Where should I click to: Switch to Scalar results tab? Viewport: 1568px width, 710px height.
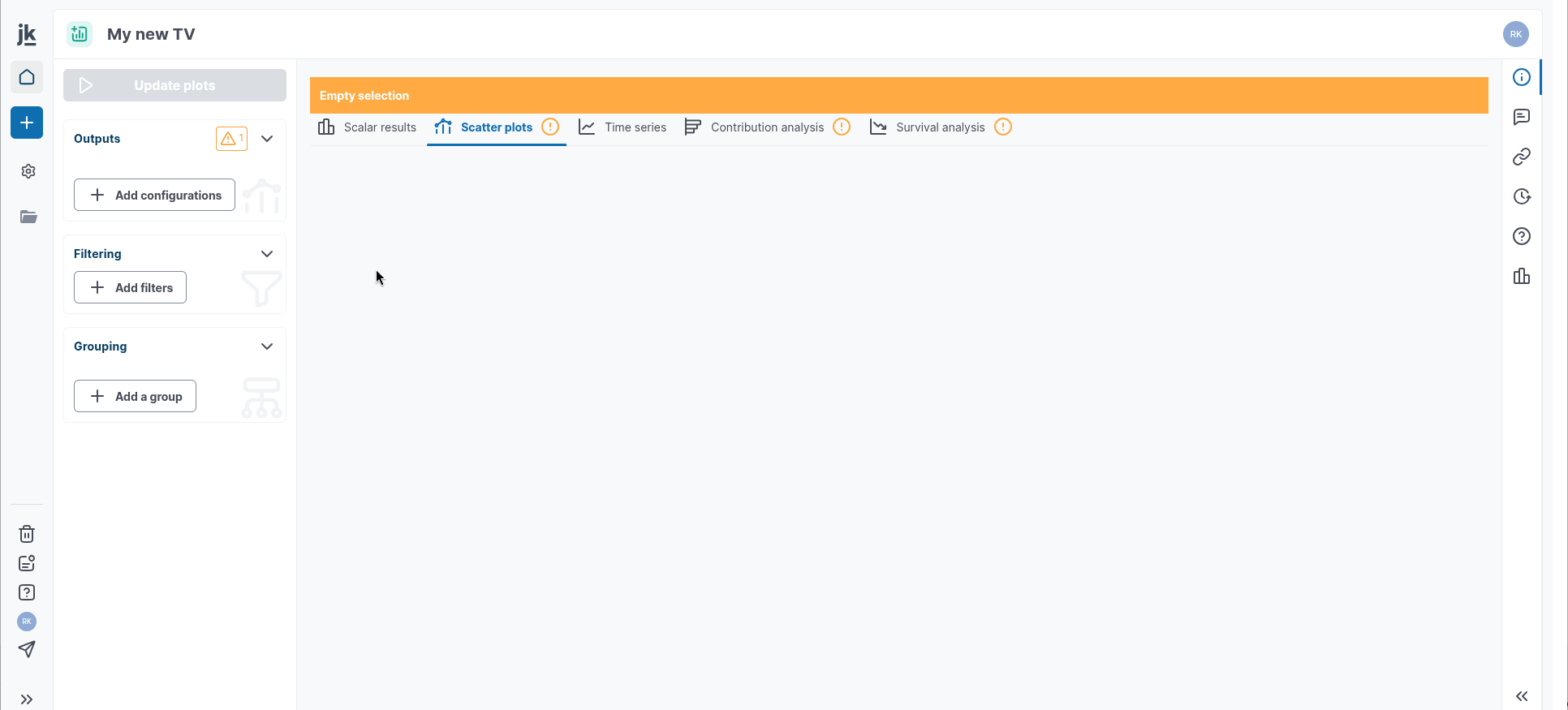click(367, 127)
